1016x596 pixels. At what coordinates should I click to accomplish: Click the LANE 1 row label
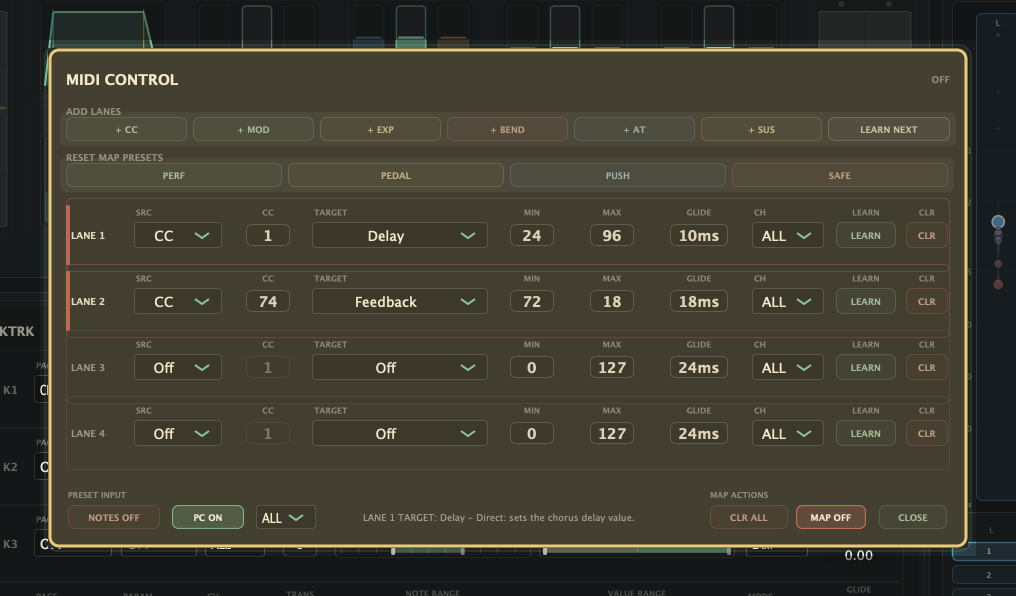click(x=87, y=235)
